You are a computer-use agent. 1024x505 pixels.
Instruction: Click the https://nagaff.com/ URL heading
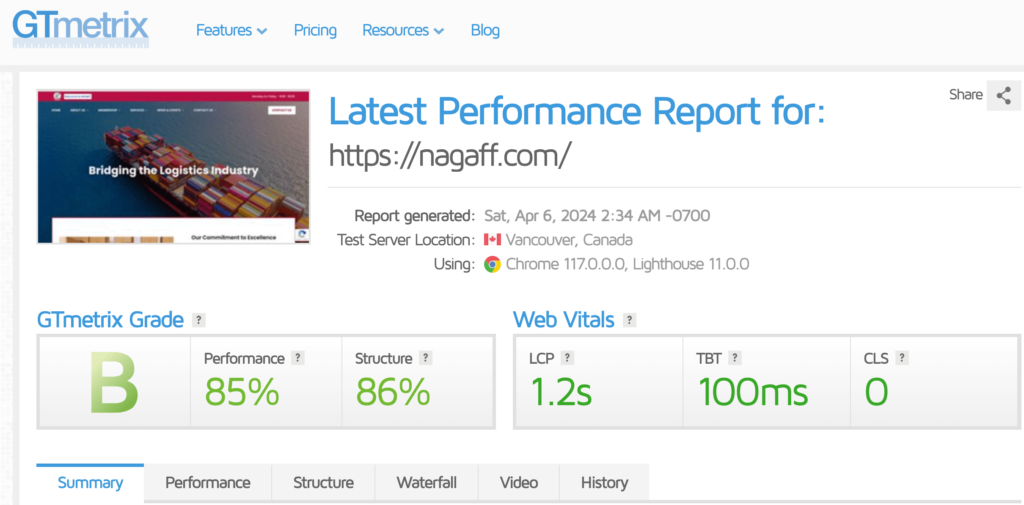point(450,154)
